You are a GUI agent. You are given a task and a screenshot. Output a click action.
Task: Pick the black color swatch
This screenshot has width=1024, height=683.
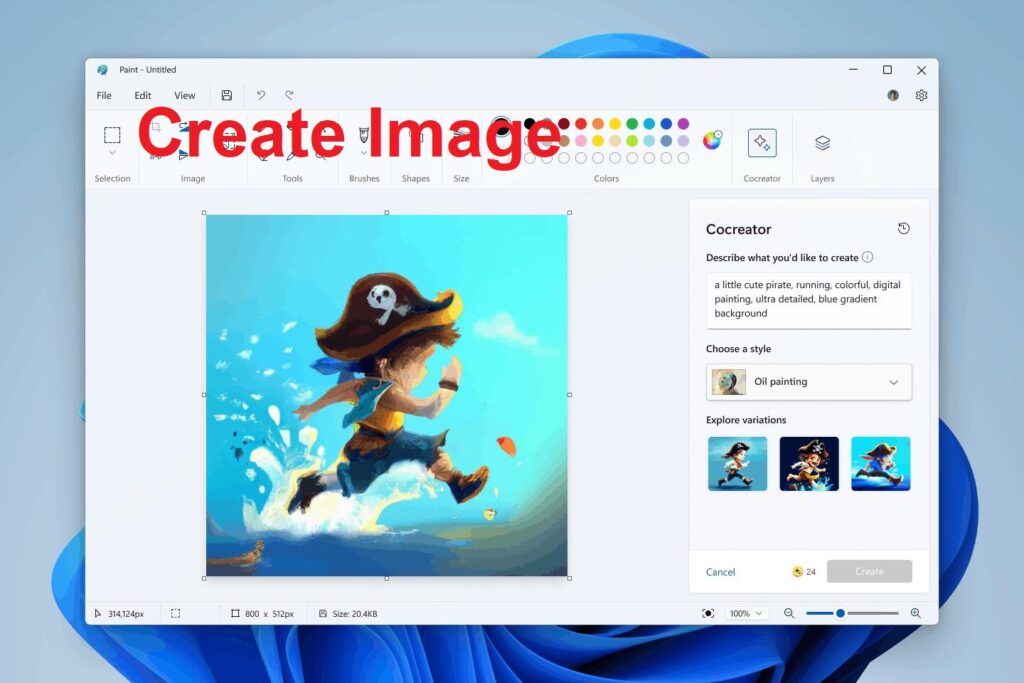530,123
